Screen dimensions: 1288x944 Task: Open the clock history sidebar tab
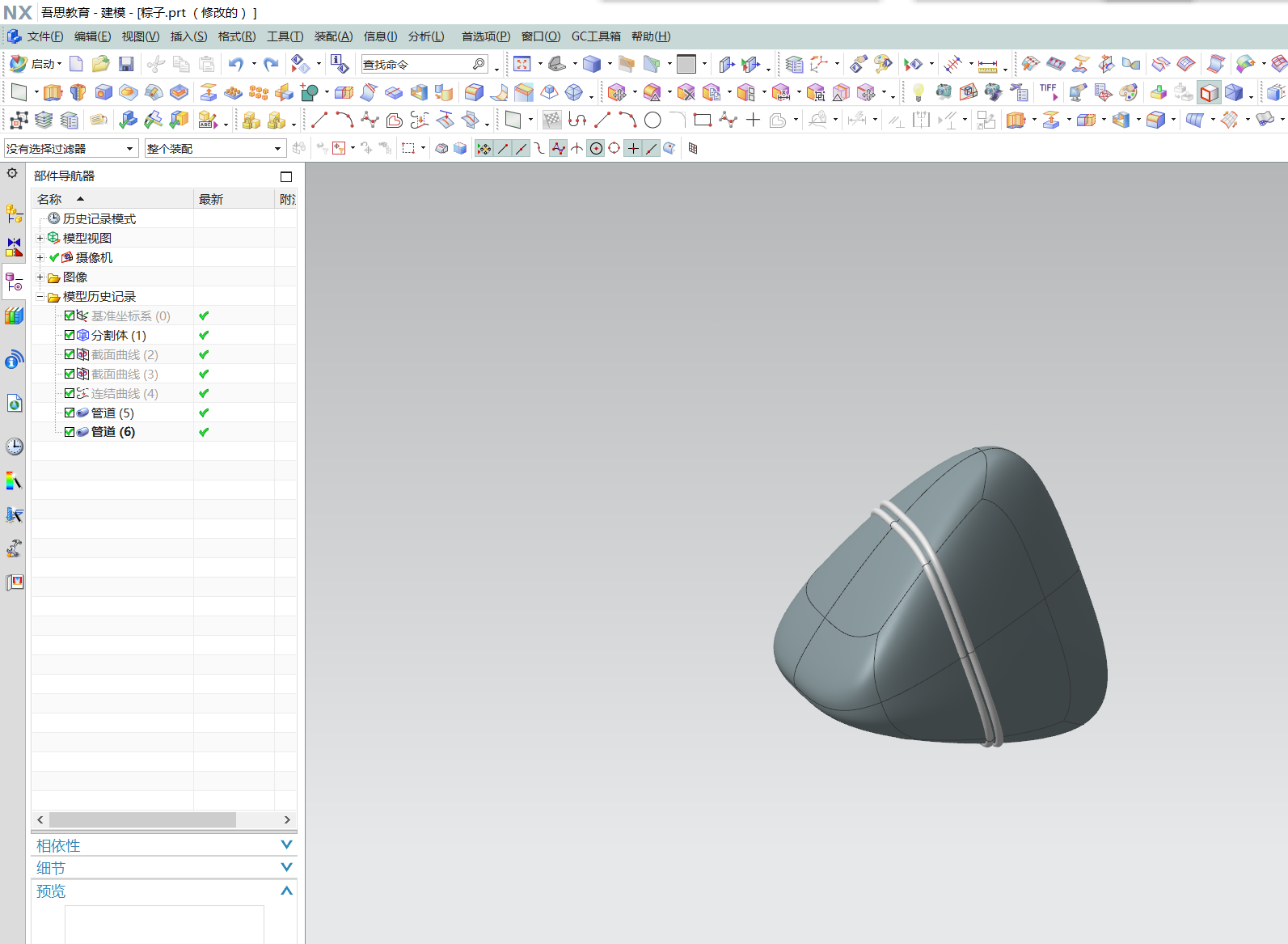click(14, 447)
